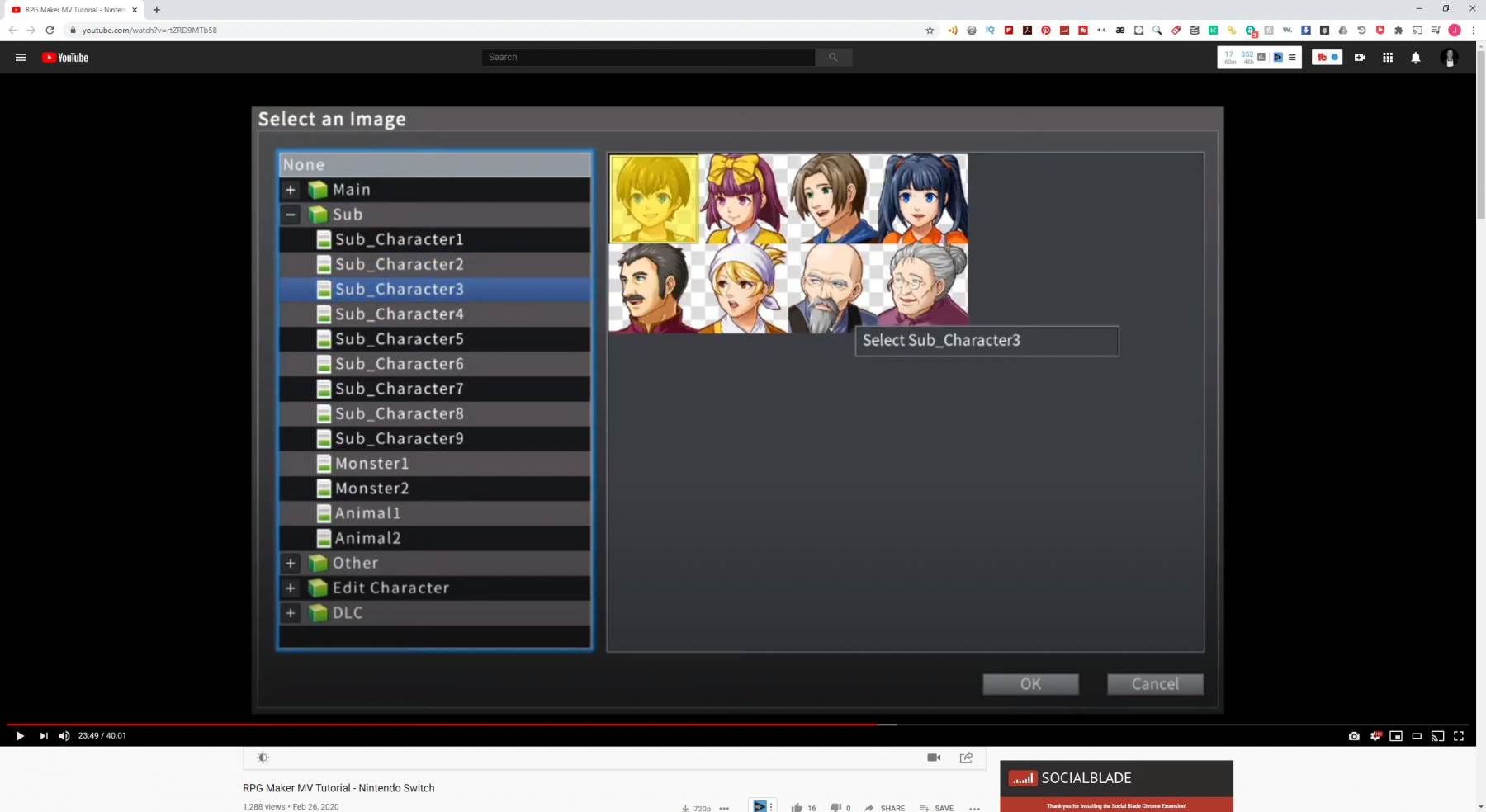The width and height of the screenshot is (1486, 812).
Task: Toggle brightness icon below the video
Action: click(x=263, y=758)
